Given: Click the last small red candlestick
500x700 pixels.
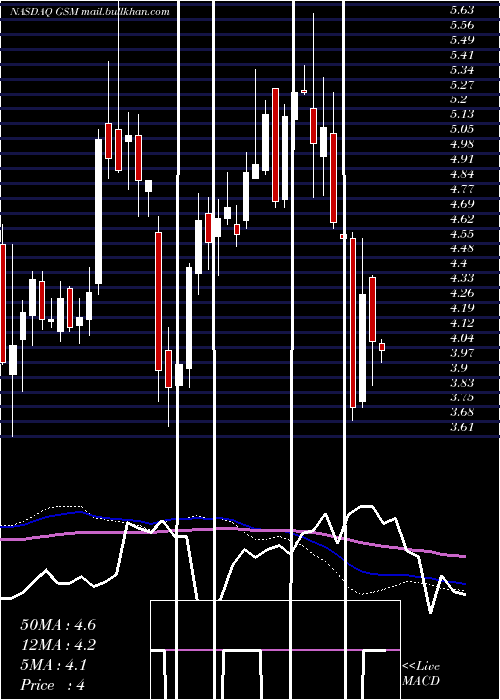Looking at the screenshot, I should pyautogui.click(x=382, y=347).
